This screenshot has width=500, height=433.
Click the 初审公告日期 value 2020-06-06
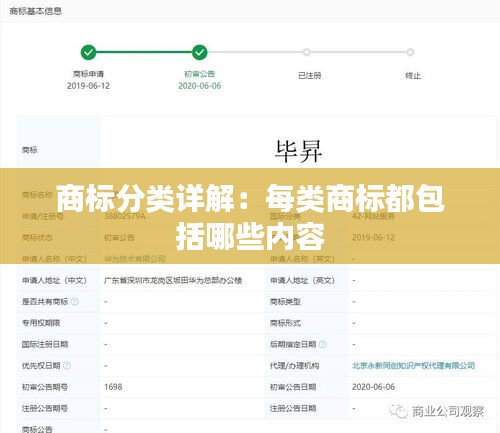pos(373,387)
